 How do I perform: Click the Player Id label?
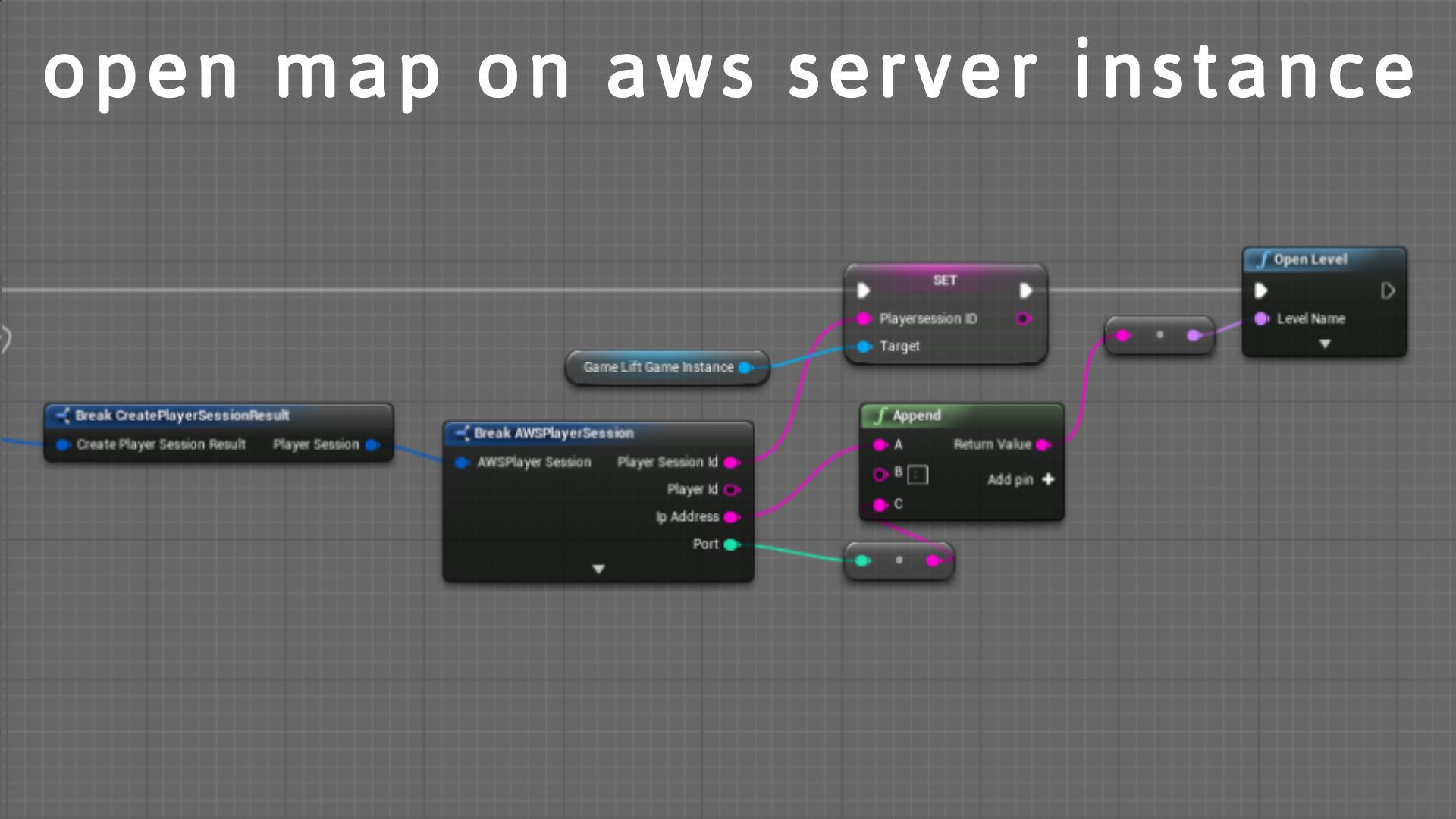coord(692,490)
